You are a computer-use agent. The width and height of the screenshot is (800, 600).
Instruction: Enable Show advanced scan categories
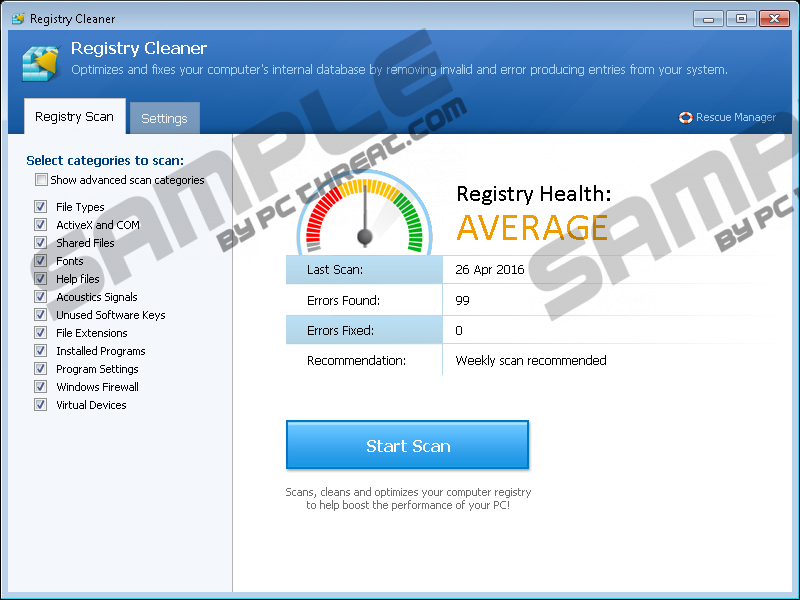tap(41, 180)
